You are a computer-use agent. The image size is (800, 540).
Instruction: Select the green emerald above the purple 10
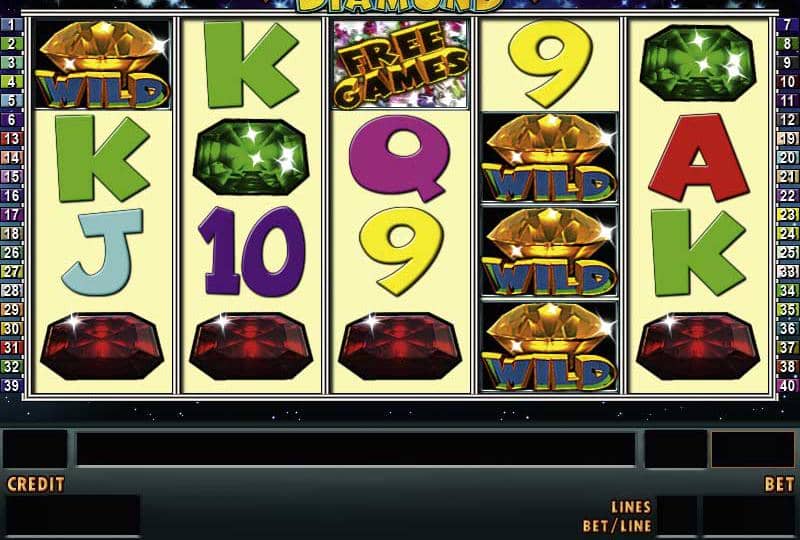click(x=251, y=157)
